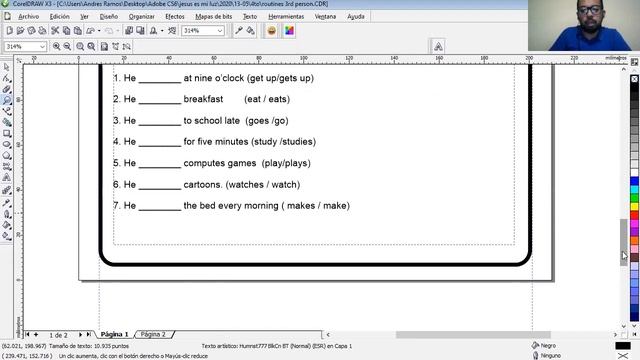Open the Mapas de bits menu
Viewport: 640px width, 360px height.
pos(213,16)
